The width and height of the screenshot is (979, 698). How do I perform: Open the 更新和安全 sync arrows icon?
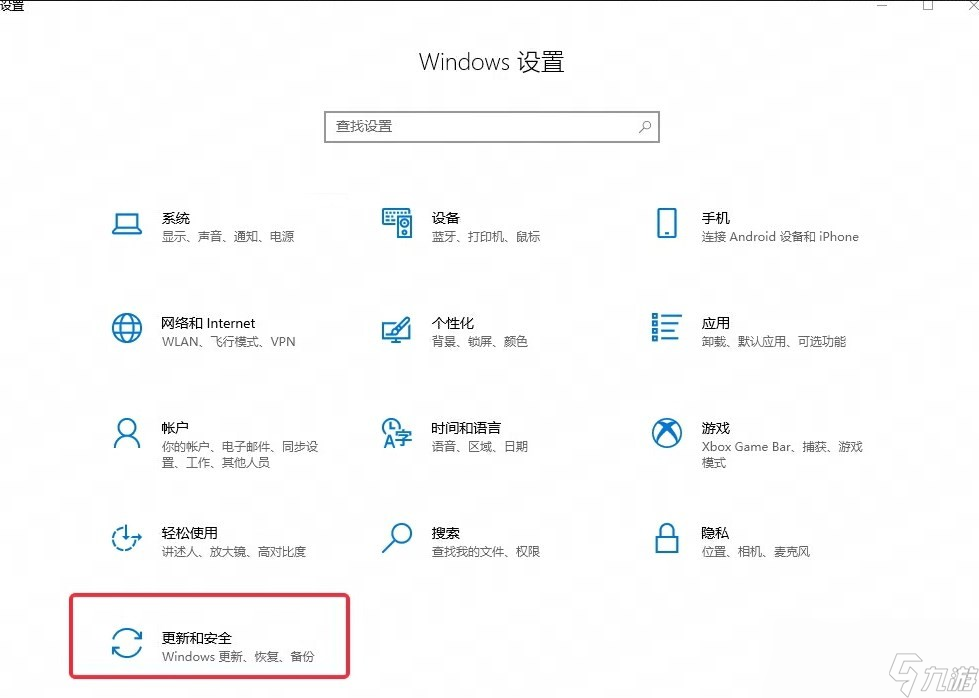point(127,643)
